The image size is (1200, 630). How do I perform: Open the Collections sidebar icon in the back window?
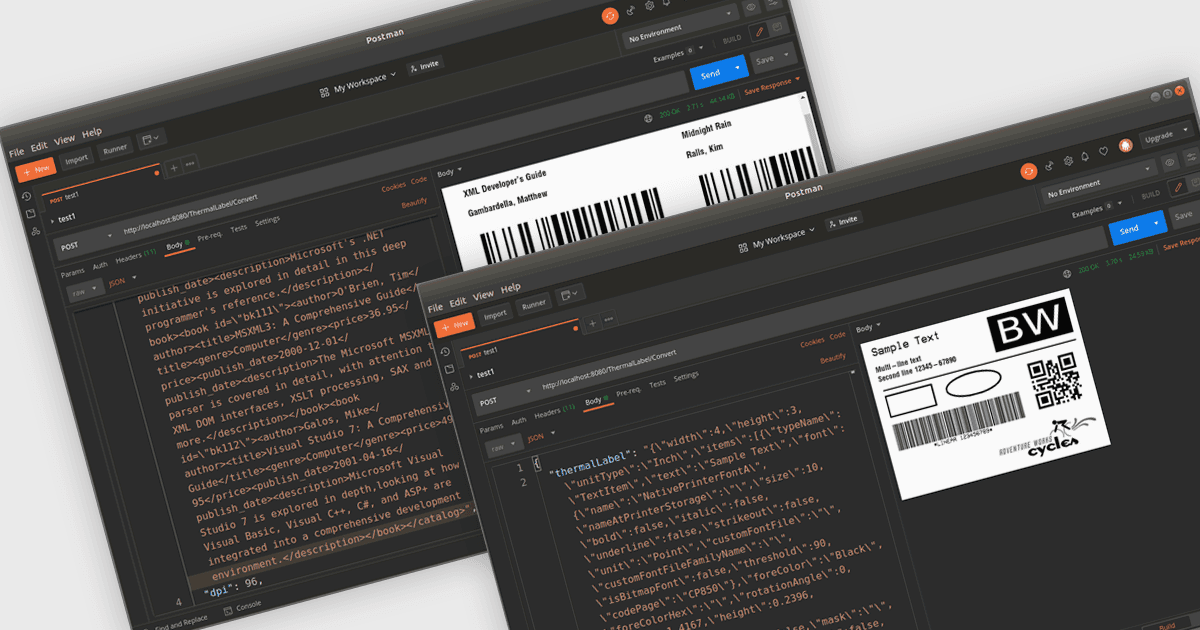(31, 214)
